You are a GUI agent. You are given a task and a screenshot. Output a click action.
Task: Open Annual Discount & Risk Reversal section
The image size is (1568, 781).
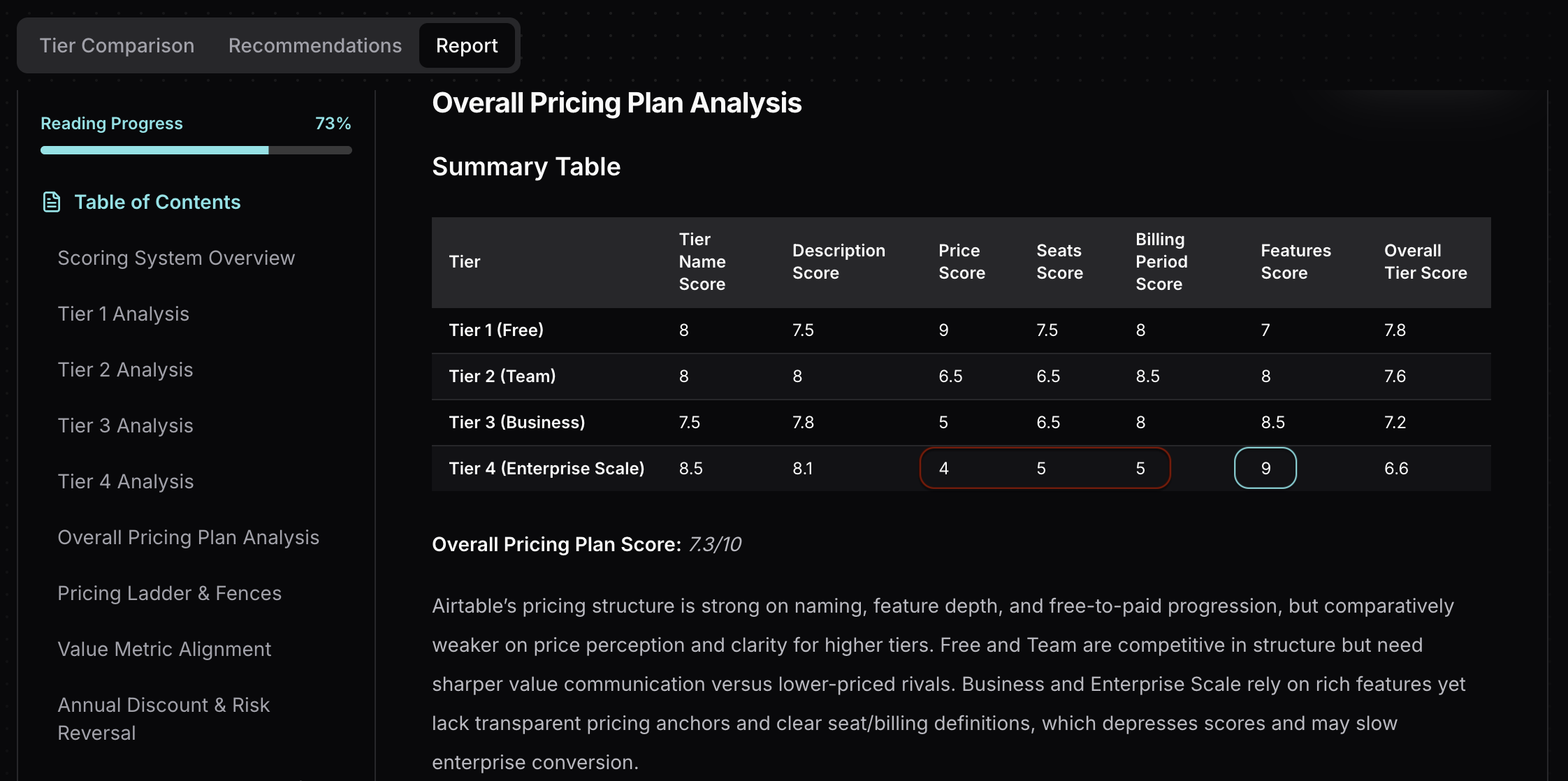[163, 718]
